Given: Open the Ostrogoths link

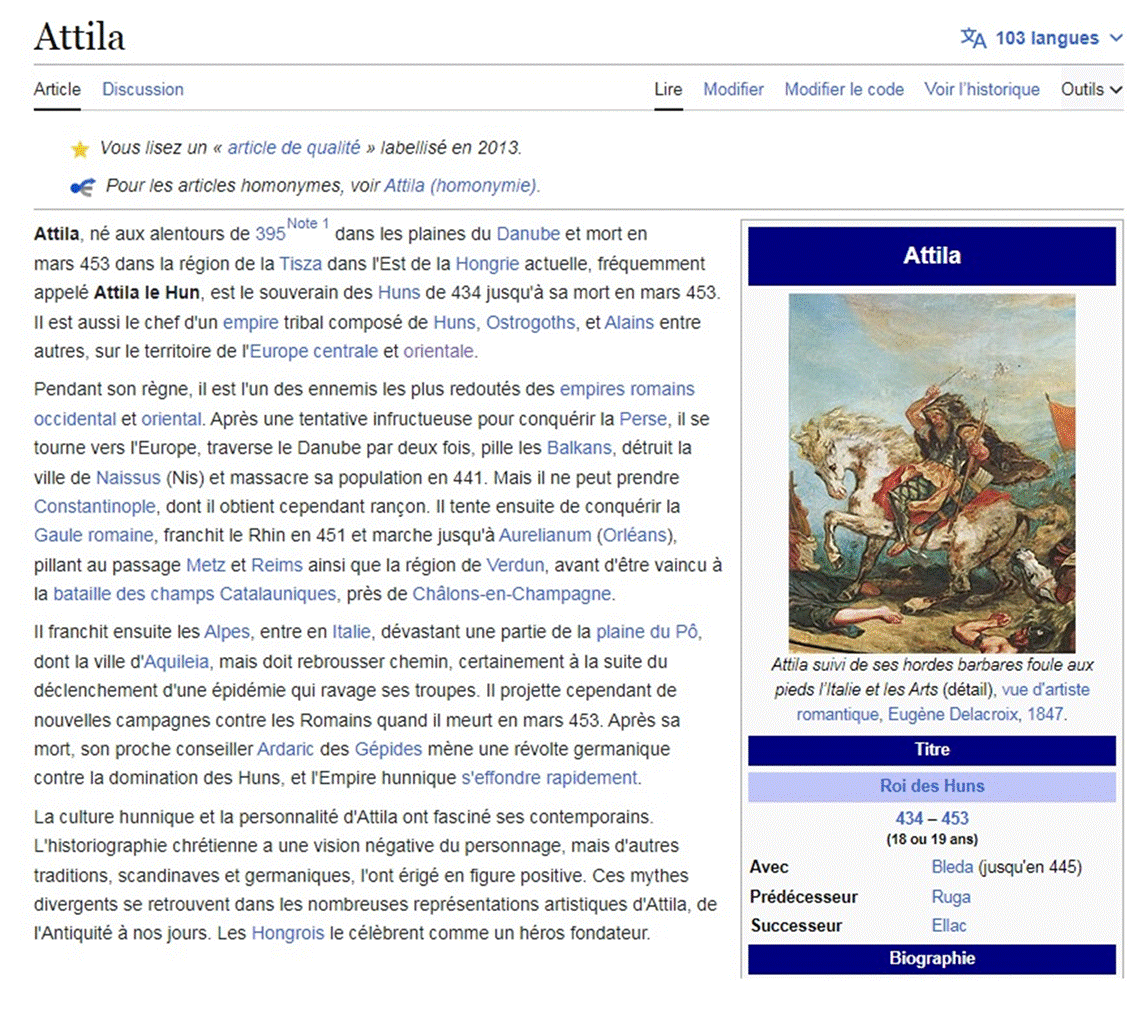Looking at the screenshot, I should pyautogui.click(x=531, y=322).
